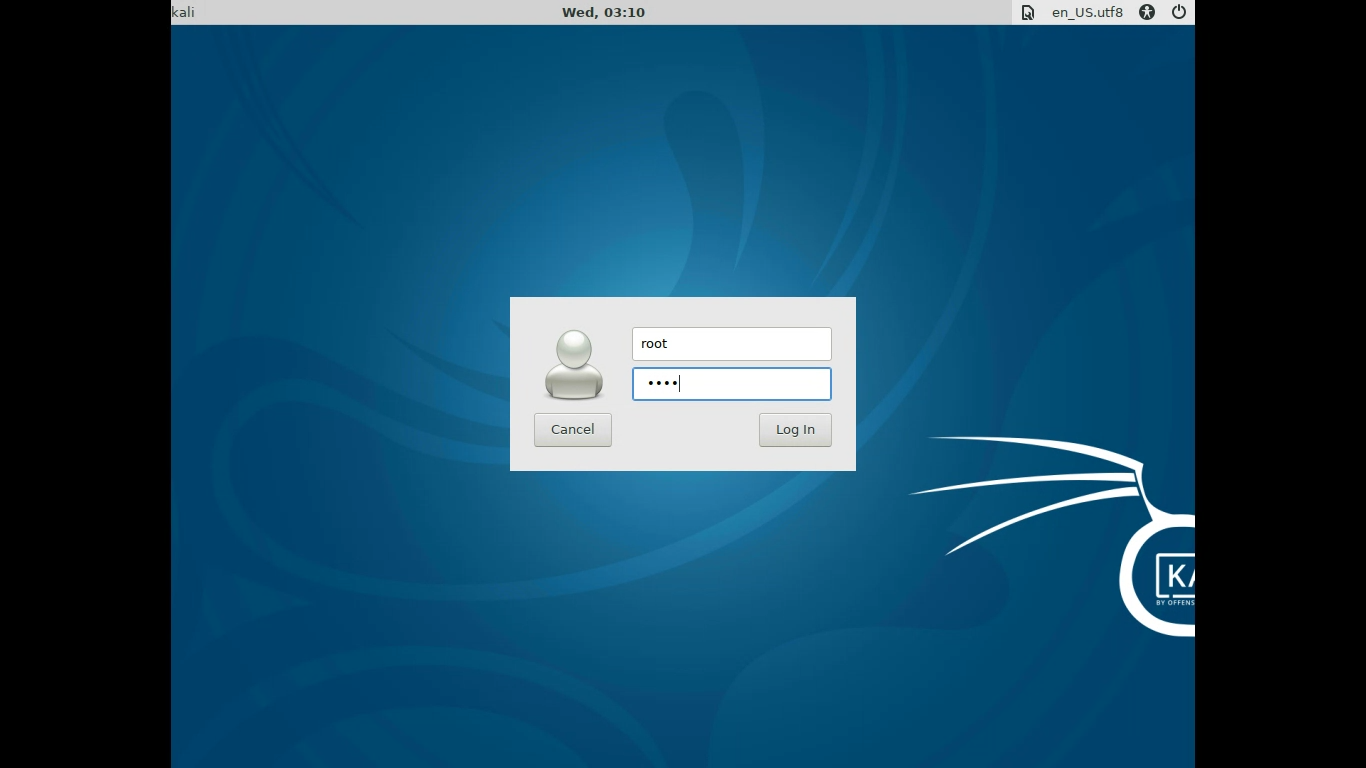The image size is (1366, 768).
Task: Cancel the login attempt
Action: 573,430
